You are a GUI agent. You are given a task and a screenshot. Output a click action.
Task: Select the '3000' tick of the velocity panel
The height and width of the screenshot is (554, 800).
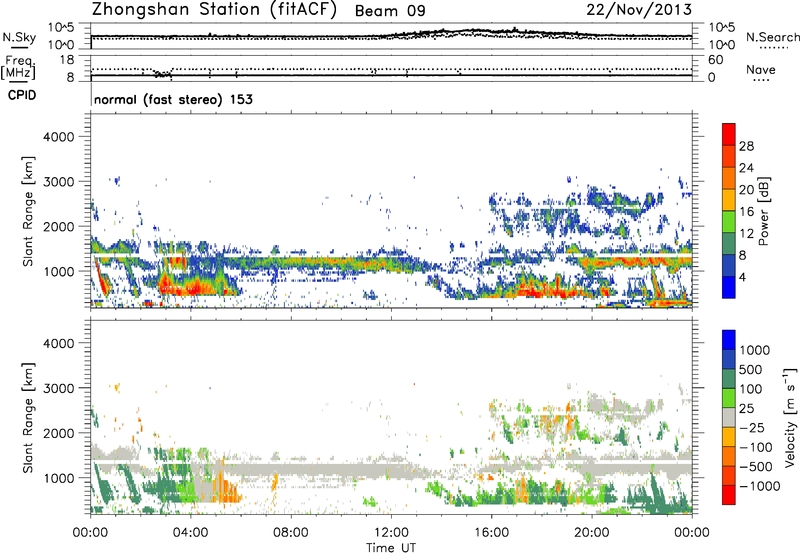59,388
